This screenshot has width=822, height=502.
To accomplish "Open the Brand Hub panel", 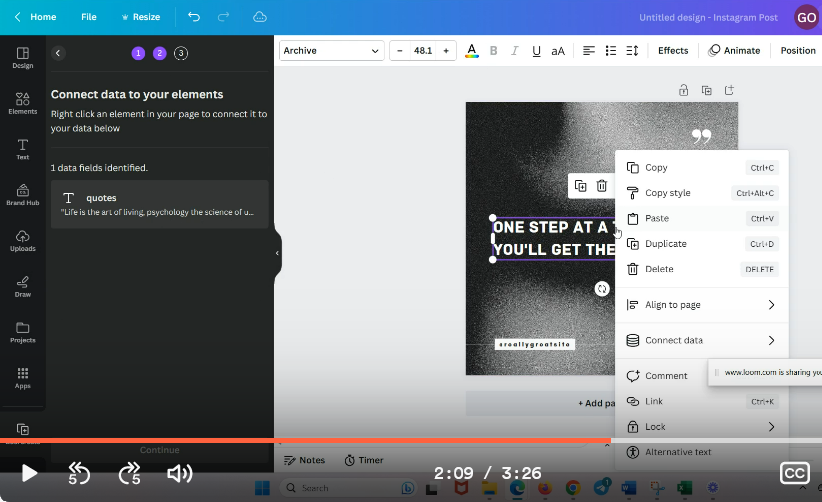I will [x=23, y=195].
